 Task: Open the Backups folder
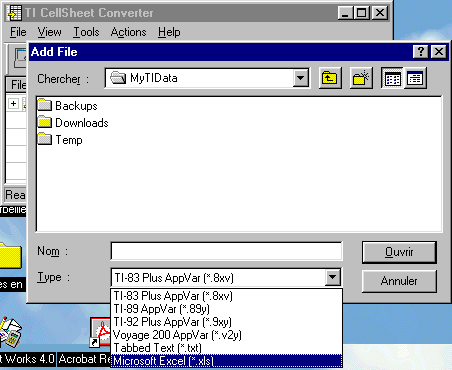click(68, 106)
